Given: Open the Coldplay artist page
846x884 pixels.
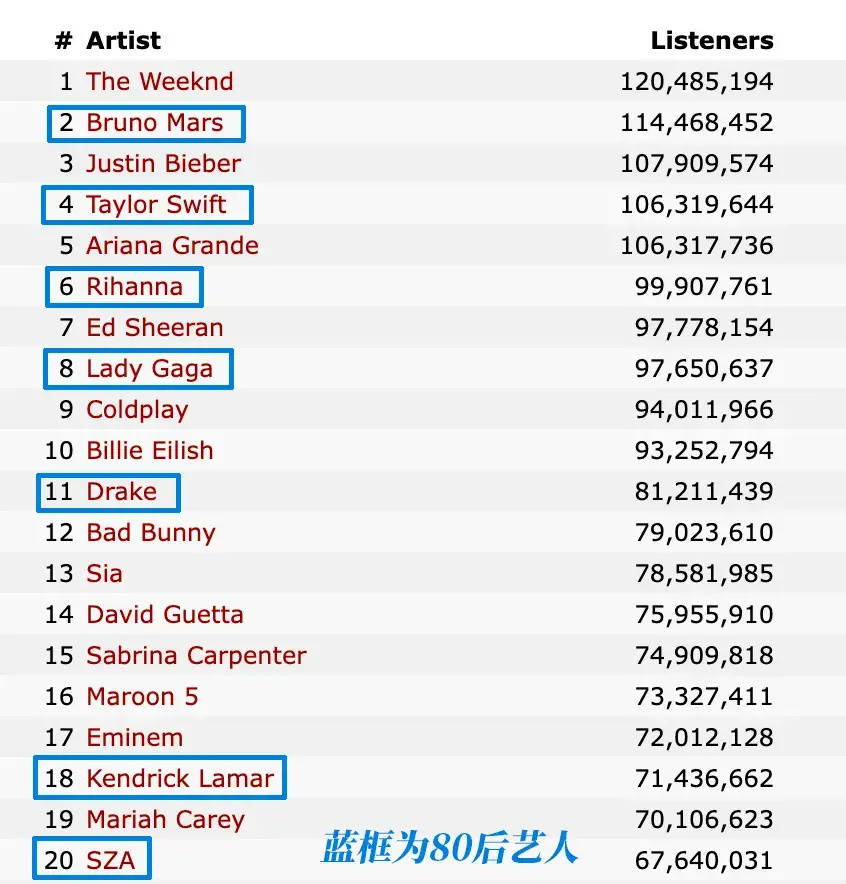Looking at the screenshot, I should pyautogui.click(x=137, y=410).
